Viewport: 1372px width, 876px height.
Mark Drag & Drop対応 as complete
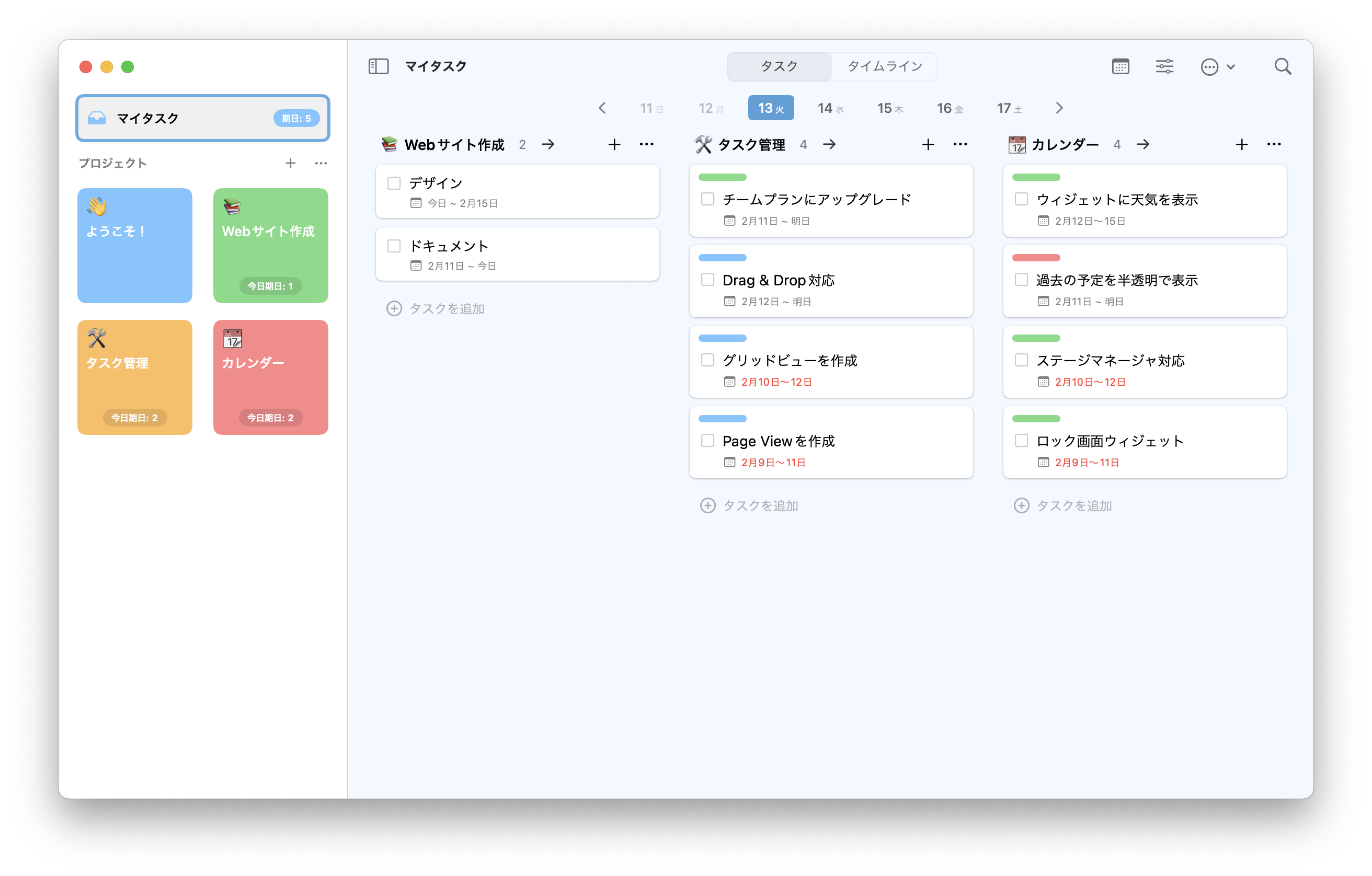[707, 280]
